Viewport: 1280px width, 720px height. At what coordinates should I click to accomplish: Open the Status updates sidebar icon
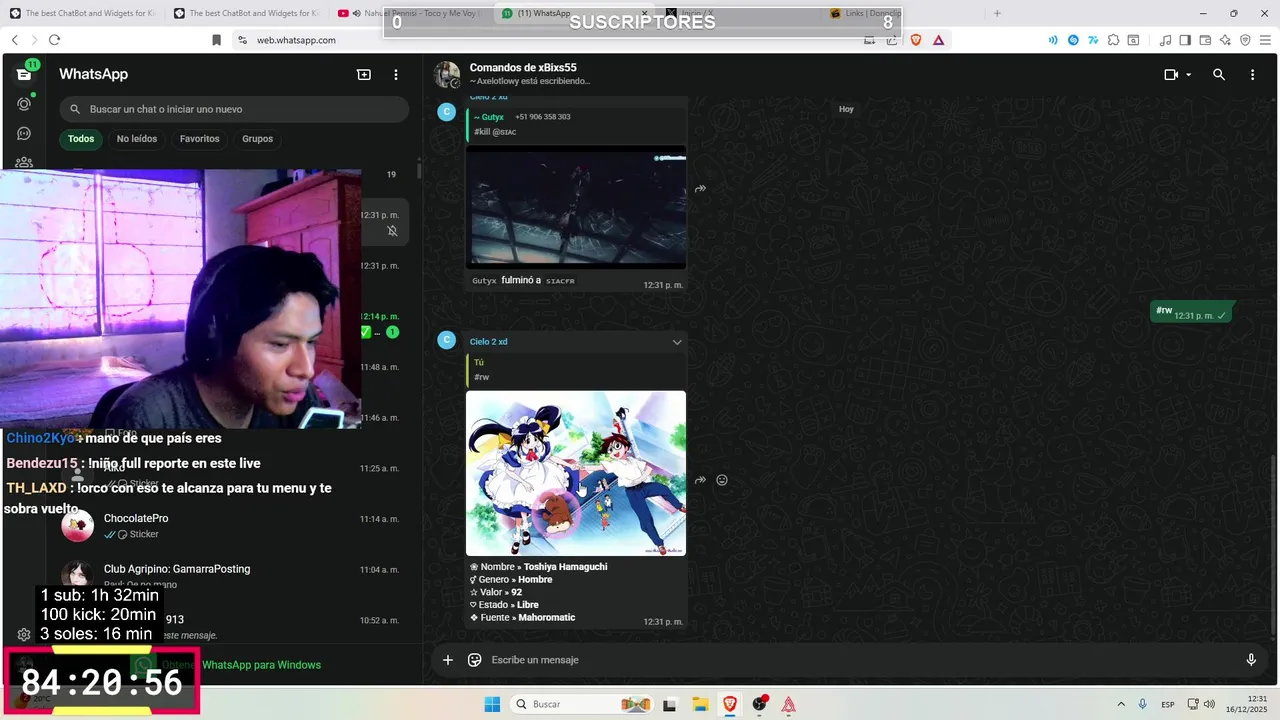[x=24, y=104]
